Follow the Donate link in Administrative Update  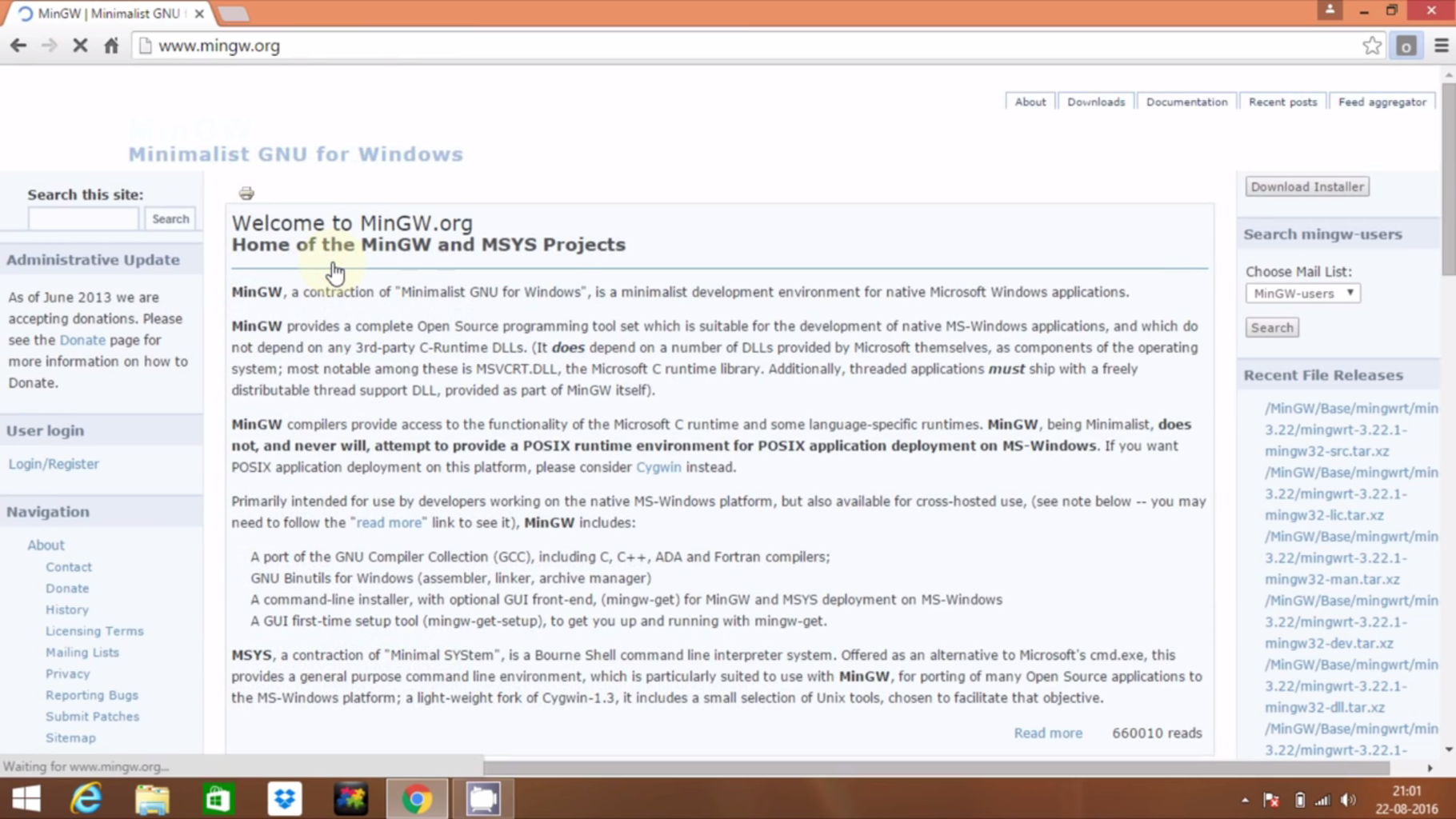[82, 340]
